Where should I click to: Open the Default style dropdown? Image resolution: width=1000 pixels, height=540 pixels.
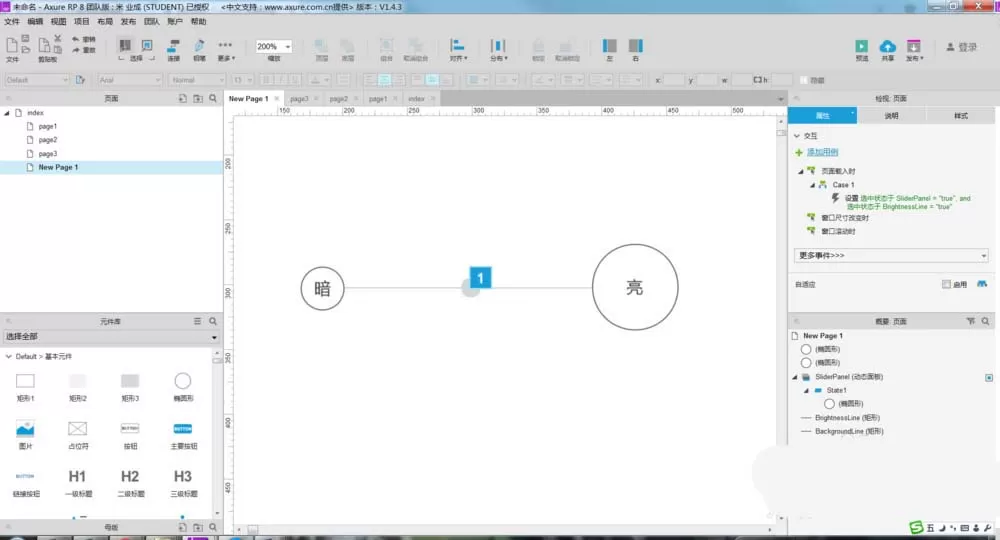(x=36, y=80)
